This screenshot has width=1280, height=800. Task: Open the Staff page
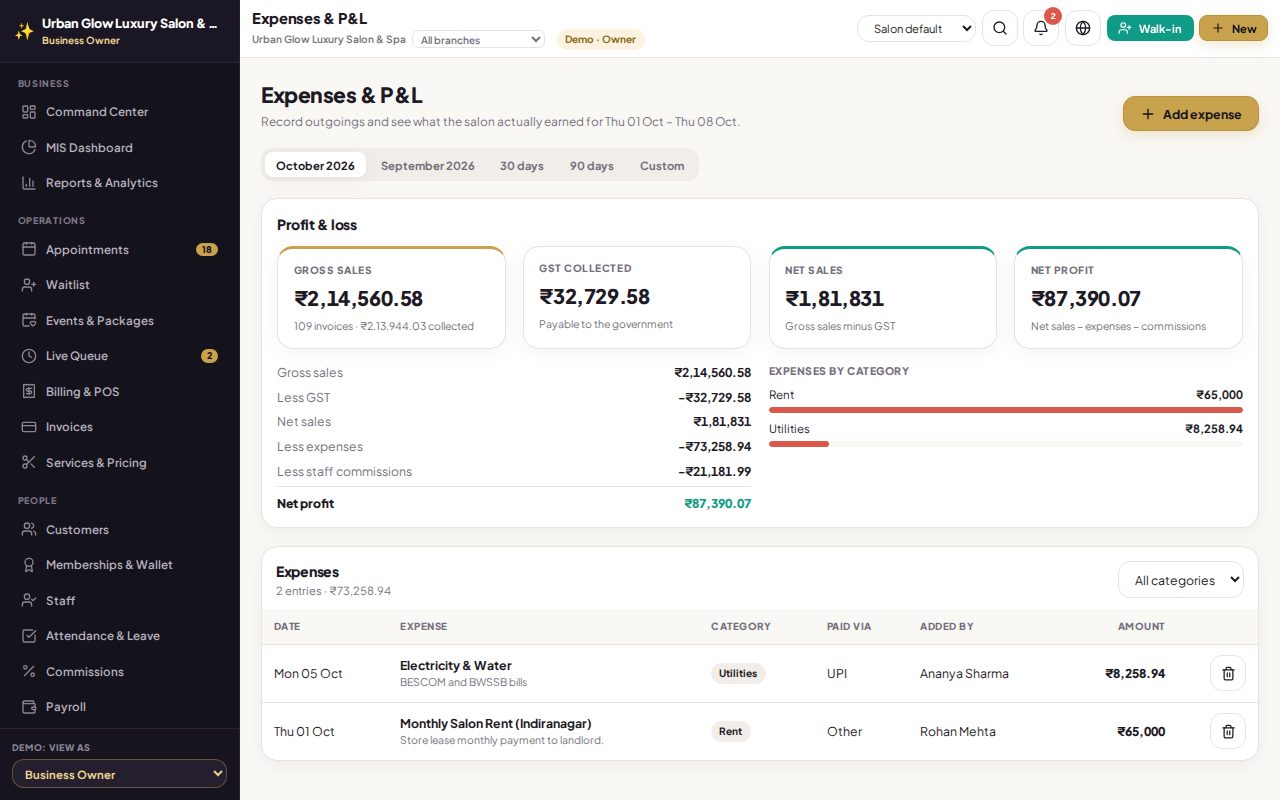pos(120,600)
